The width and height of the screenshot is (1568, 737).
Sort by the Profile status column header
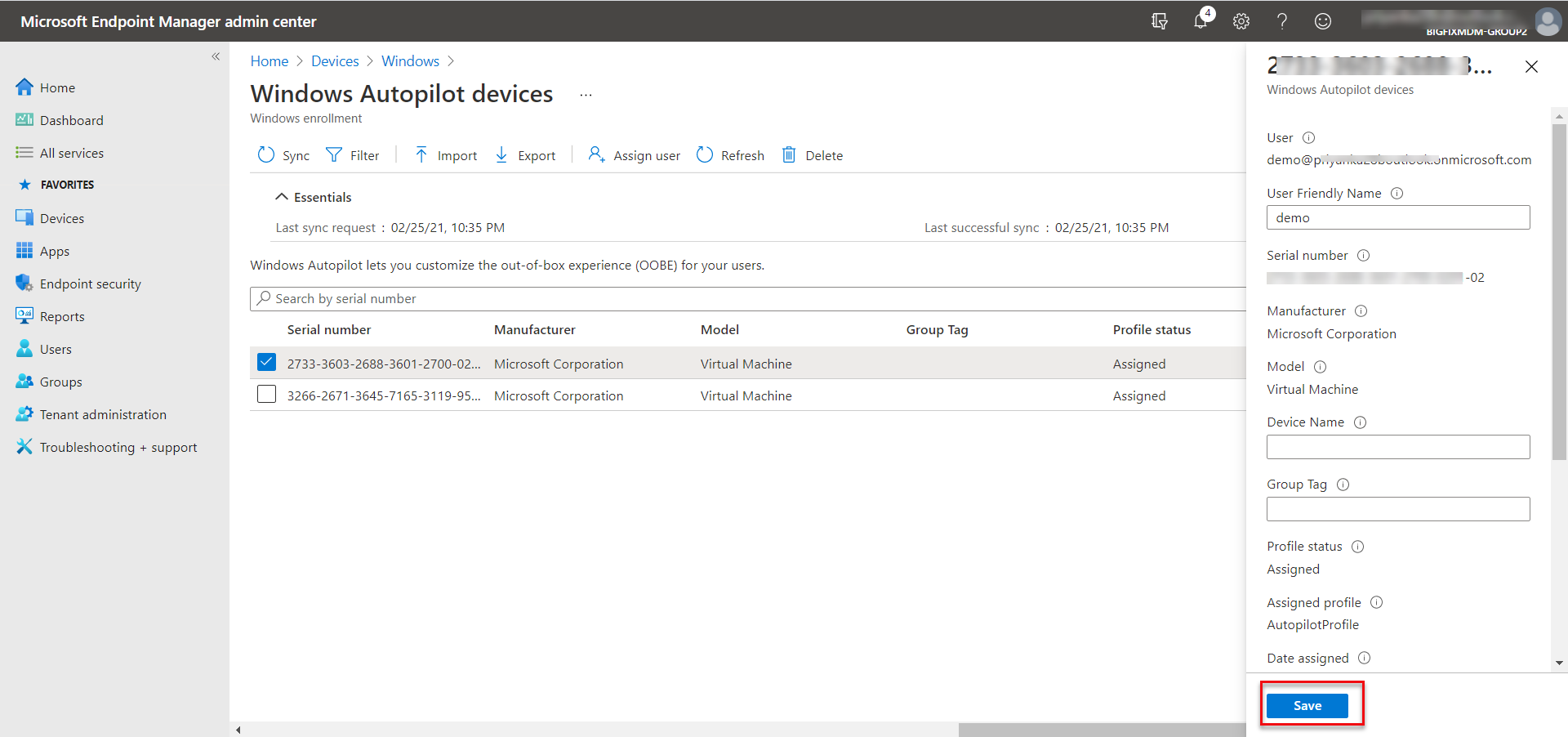pos(1151,329)
